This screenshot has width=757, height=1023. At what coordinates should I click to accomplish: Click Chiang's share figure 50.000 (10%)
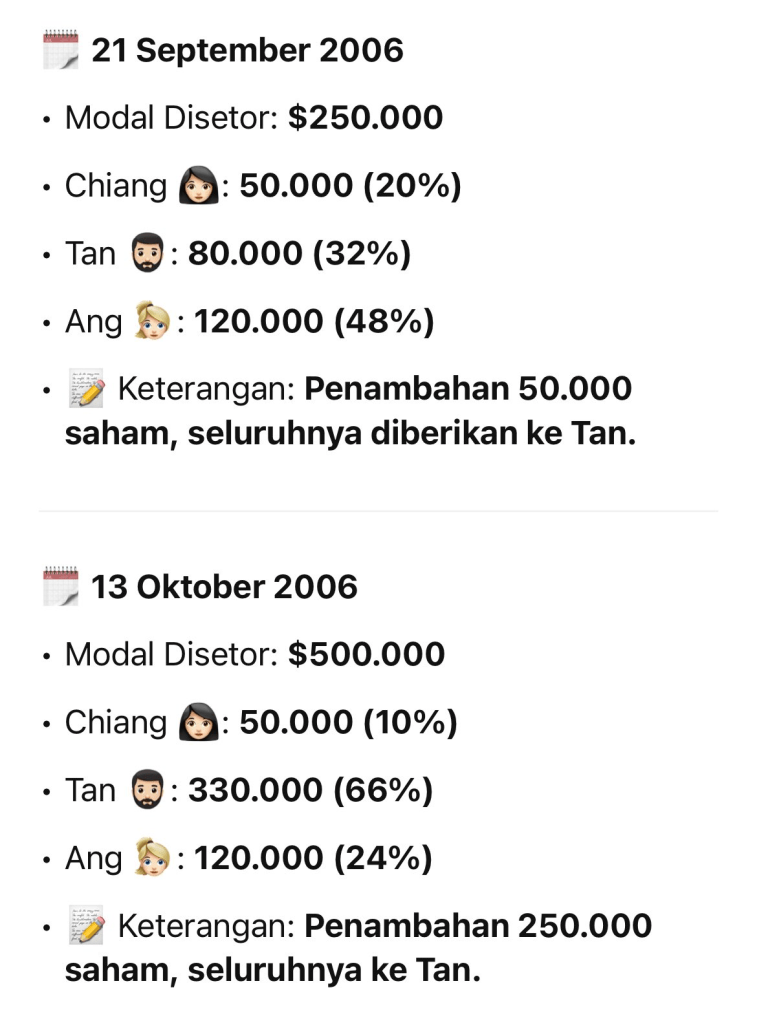(x=348, y=723)
